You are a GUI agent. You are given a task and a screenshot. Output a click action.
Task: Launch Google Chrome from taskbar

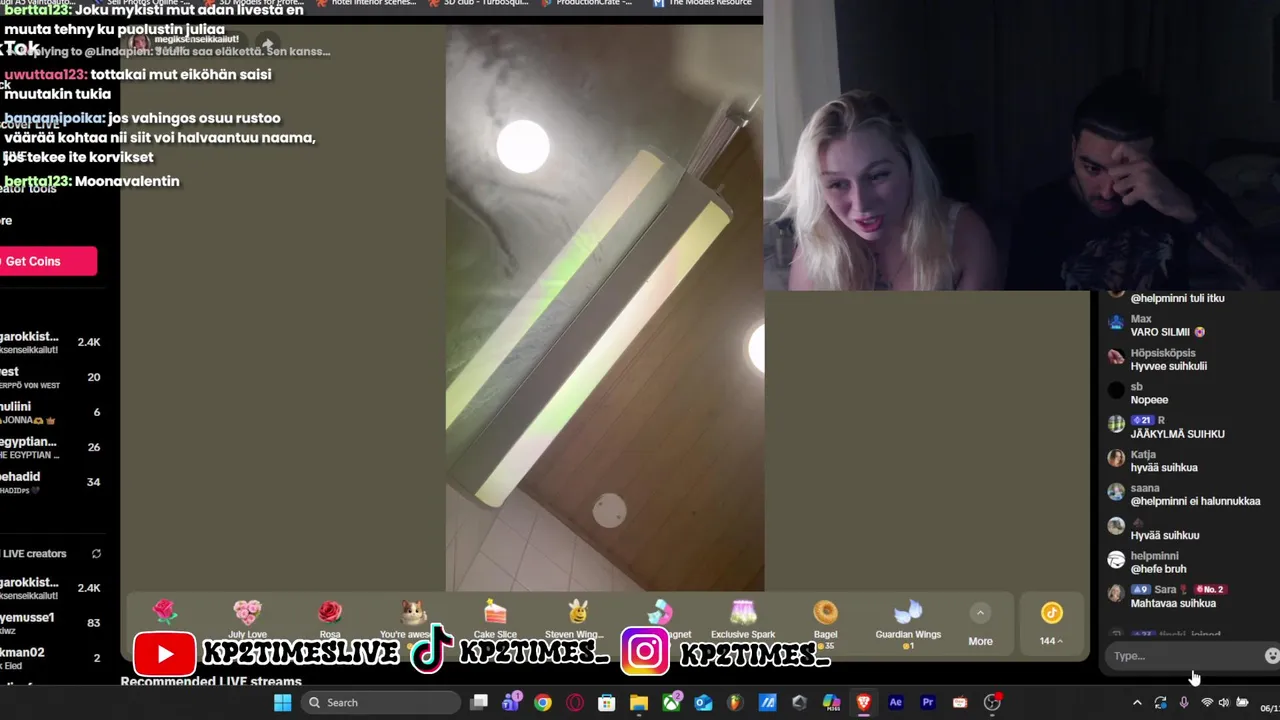543,702
